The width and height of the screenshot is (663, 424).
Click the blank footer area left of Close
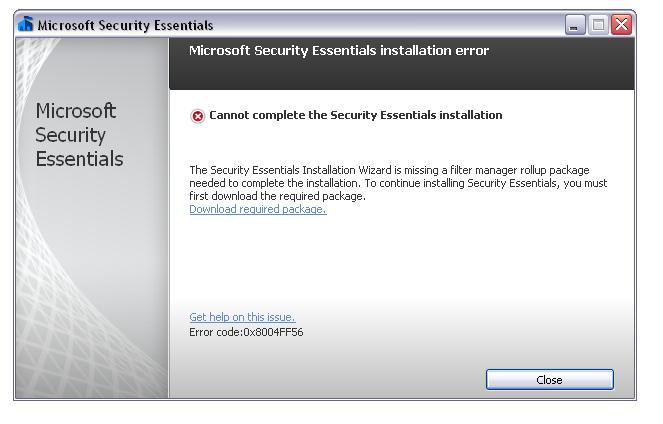pyautogui.click(x=330, y=379)
